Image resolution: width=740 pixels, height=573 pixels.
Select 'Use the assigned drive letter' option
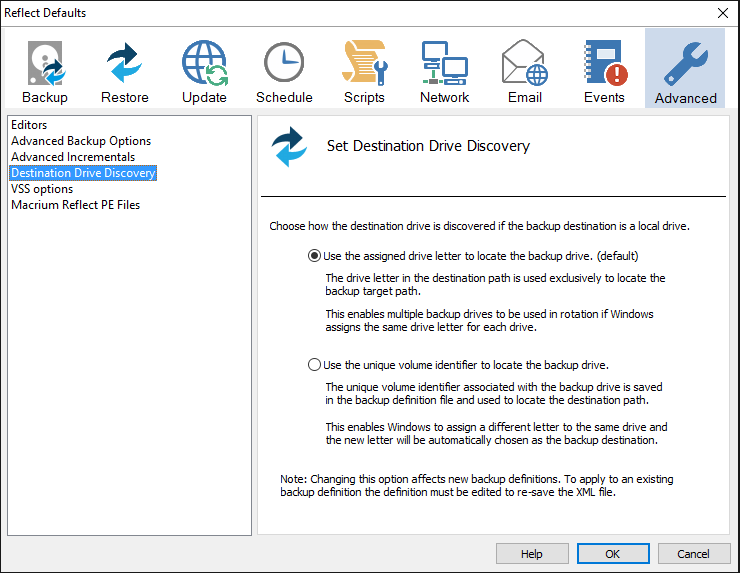click(316, 256)
